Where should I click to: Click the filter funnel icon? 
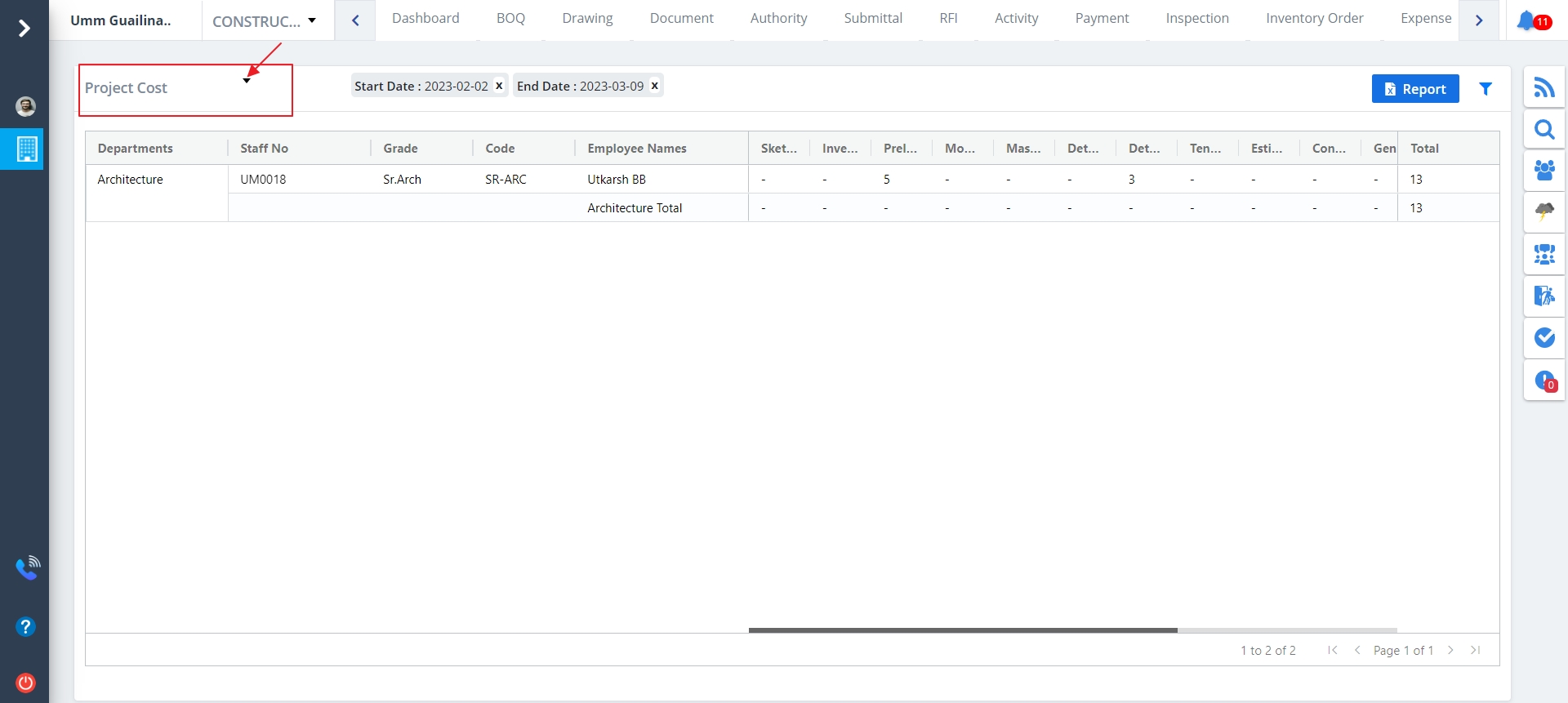pos(1486,89)
